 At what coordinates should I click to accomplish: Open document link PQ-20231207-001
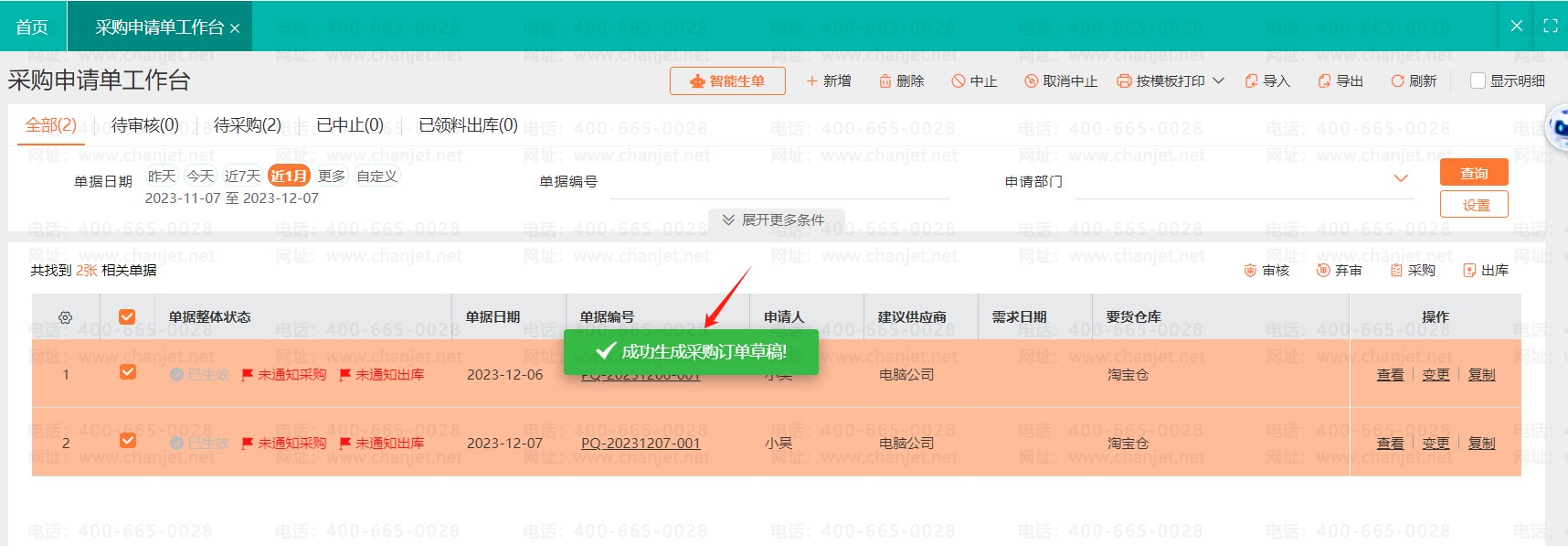tap(641, 444)
